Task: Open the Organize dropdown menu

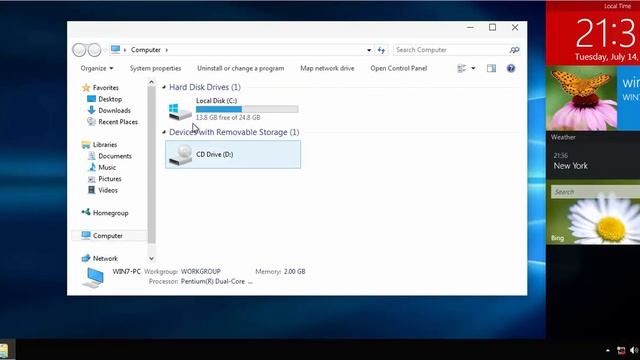Action: [97, 68]
